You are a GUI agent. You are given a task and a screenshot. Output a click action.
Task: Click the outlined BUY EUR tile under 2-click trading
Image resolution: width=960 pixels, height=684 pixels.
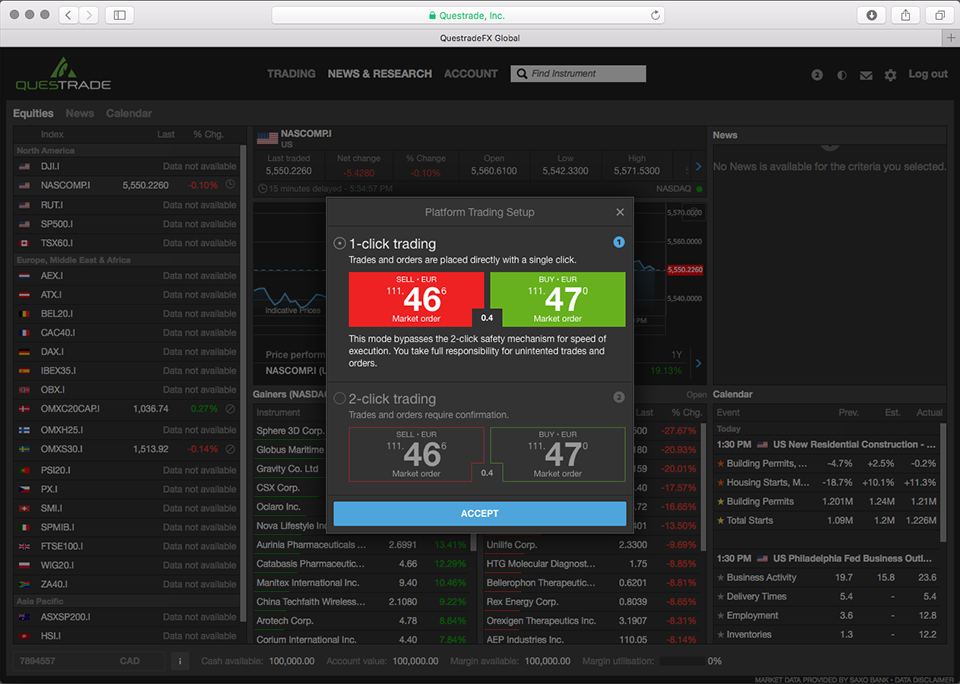(x=558, y=454)
